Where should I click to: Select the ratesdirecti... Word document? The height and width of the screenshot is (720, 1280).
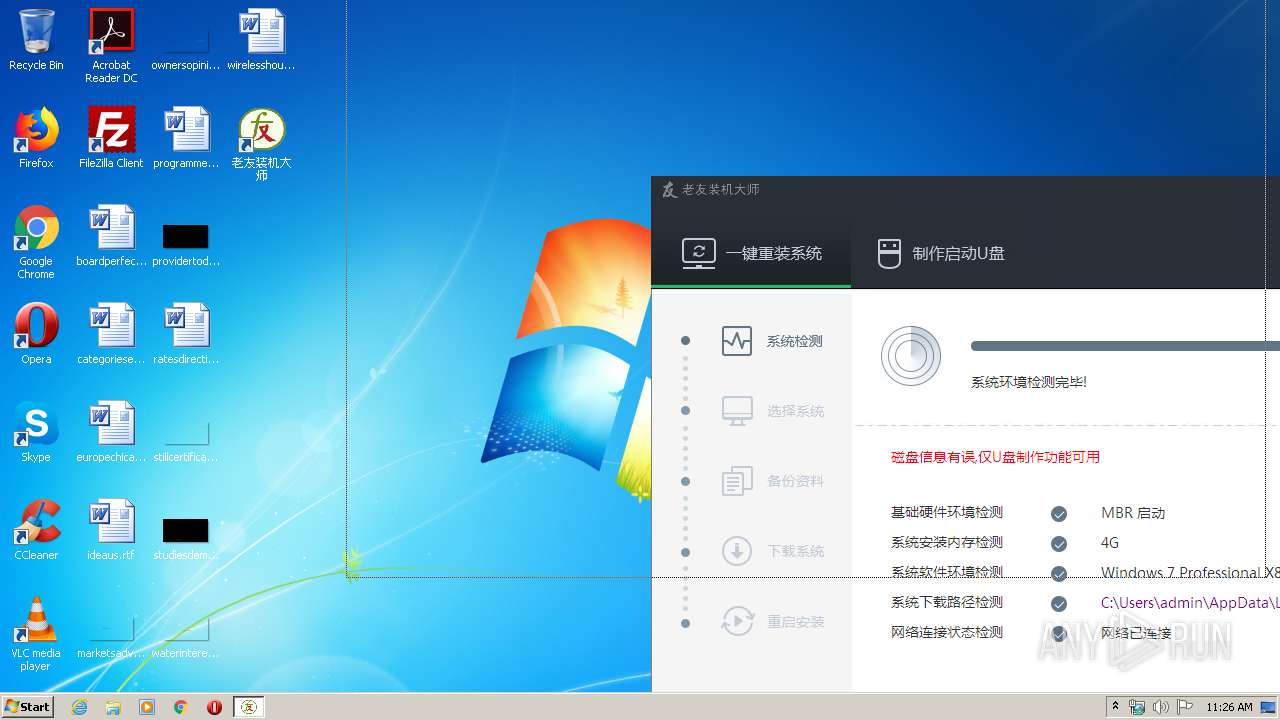coord(186,334)
